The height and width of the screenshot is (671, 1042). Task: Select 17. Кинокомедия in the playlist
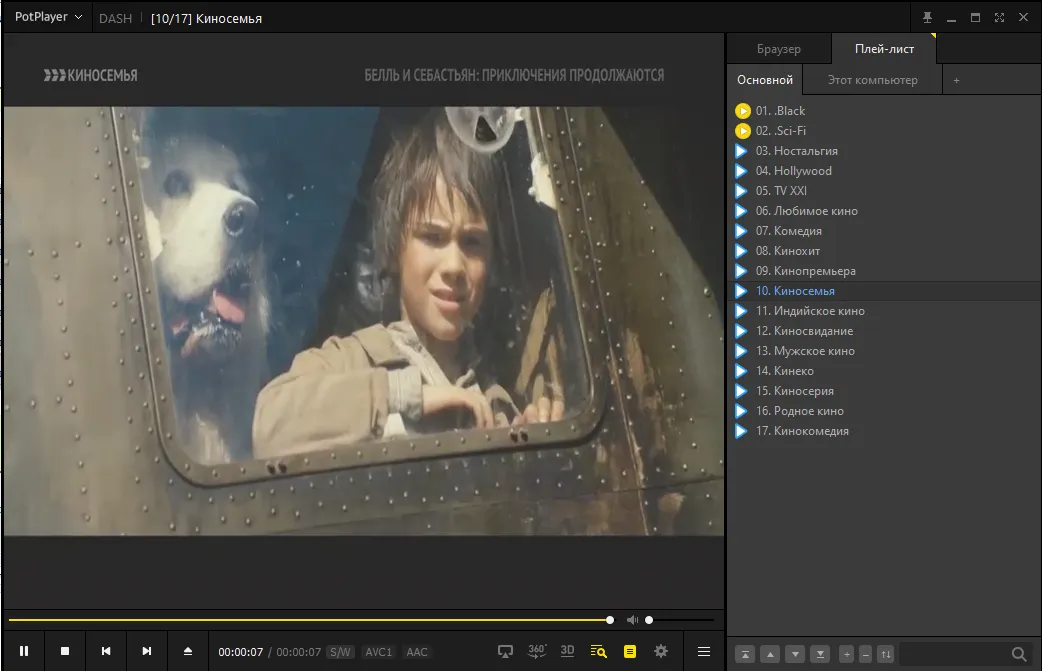[884, 431]
